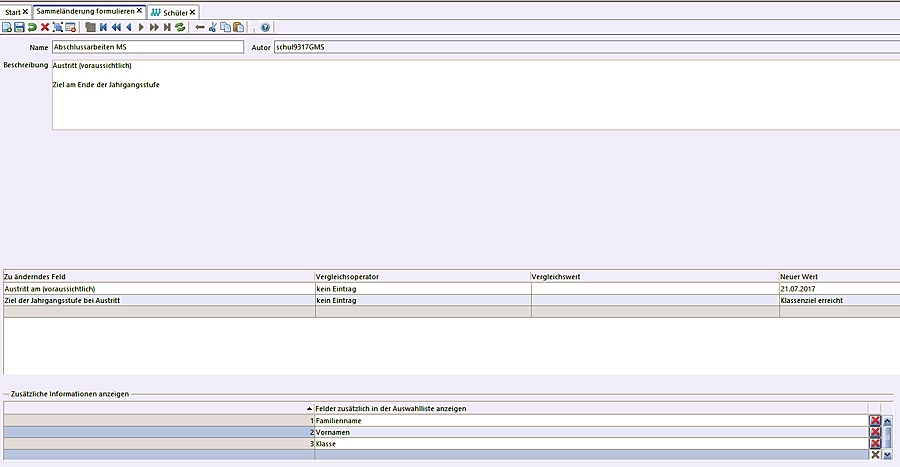This screenshot has height=467, width=900.
Task: Close the Sammeländerung formulieren tab
Action: pos(140,11)
